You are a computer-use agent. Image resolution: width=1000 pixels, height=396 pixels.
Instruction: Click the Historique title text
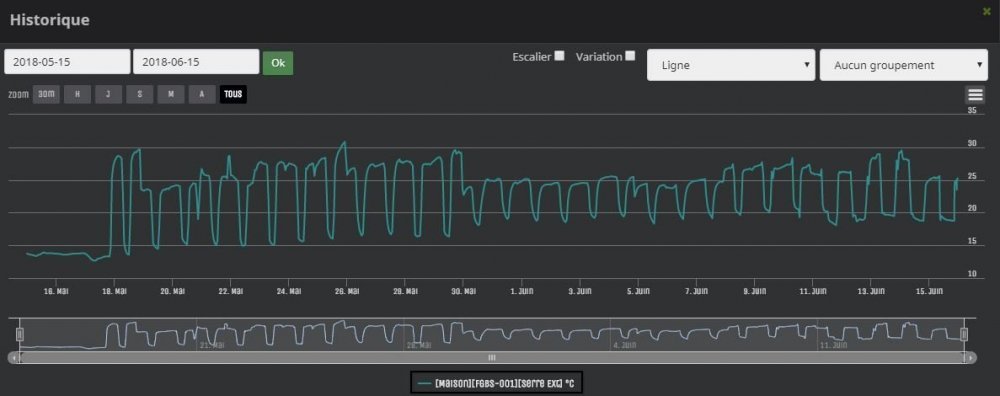pyautogui.click(x=49, y=20)
